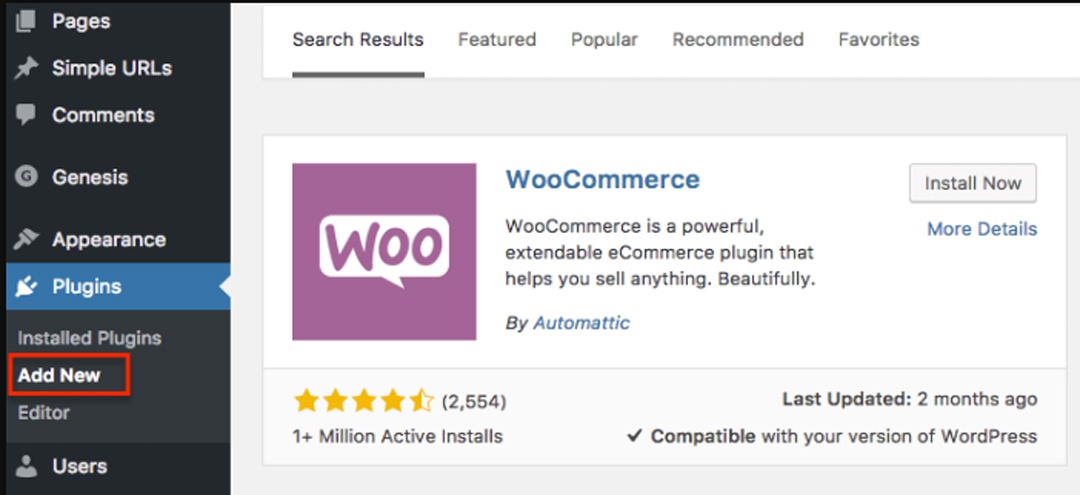Select Add New in Plugins submenu
Screen dimensions: 1080x495
(x=59, y=376)
